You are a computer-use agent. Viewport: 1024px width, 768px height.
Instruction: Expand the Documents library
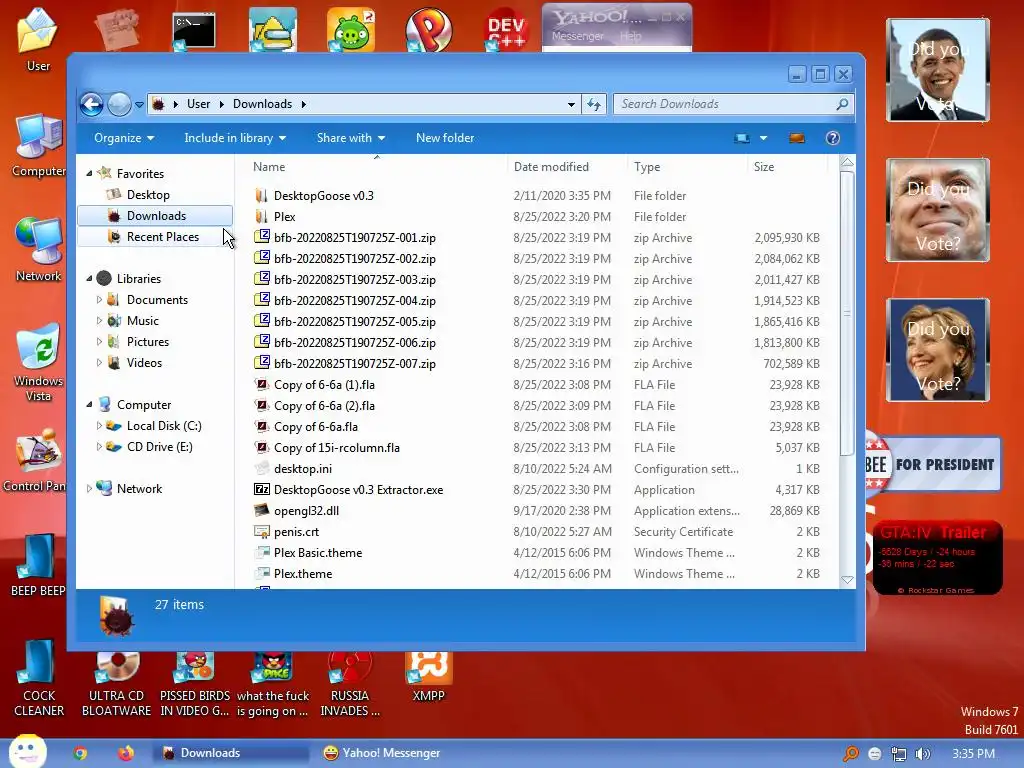(x=99, y=300)
